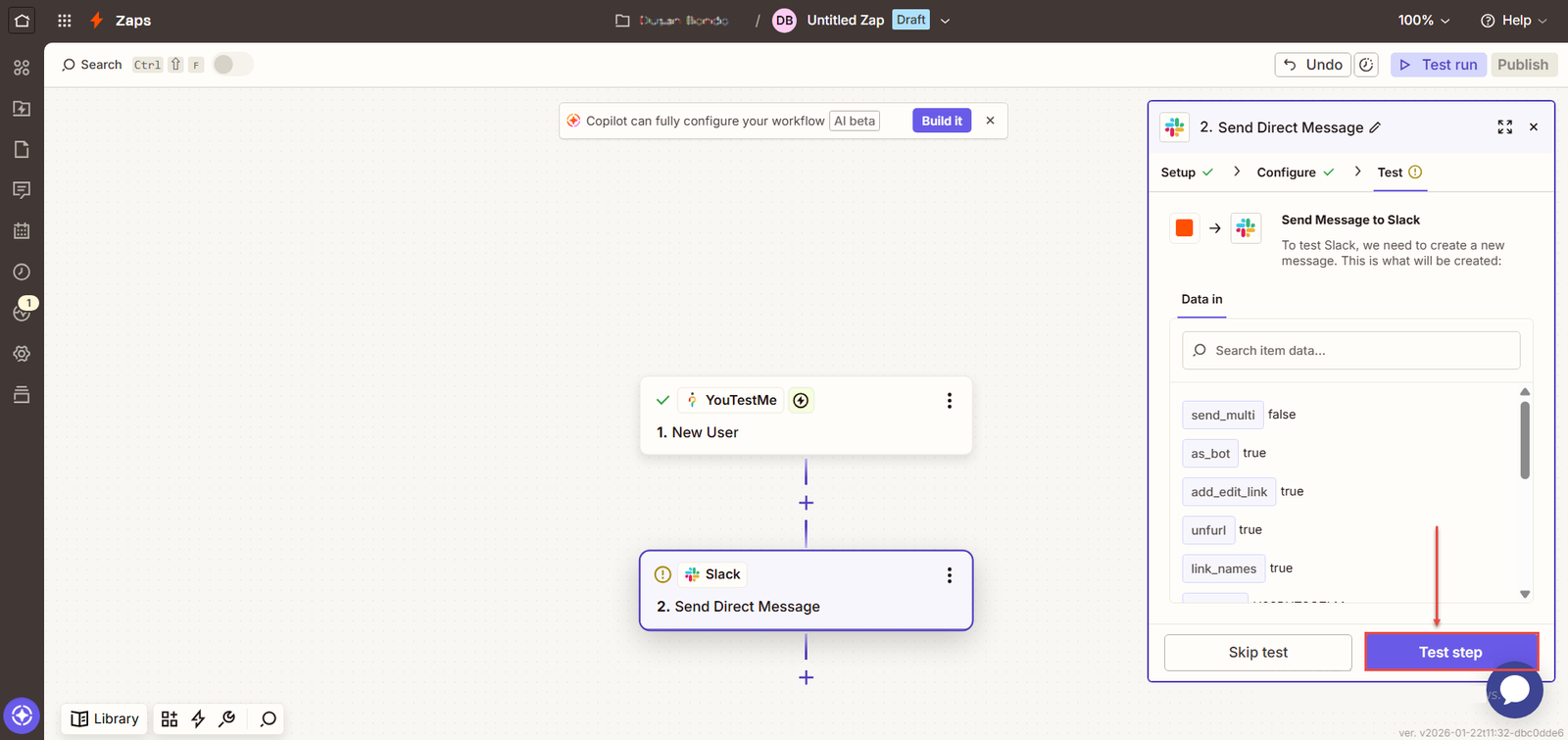Switch to the Configure tab

pos(1286,173)
